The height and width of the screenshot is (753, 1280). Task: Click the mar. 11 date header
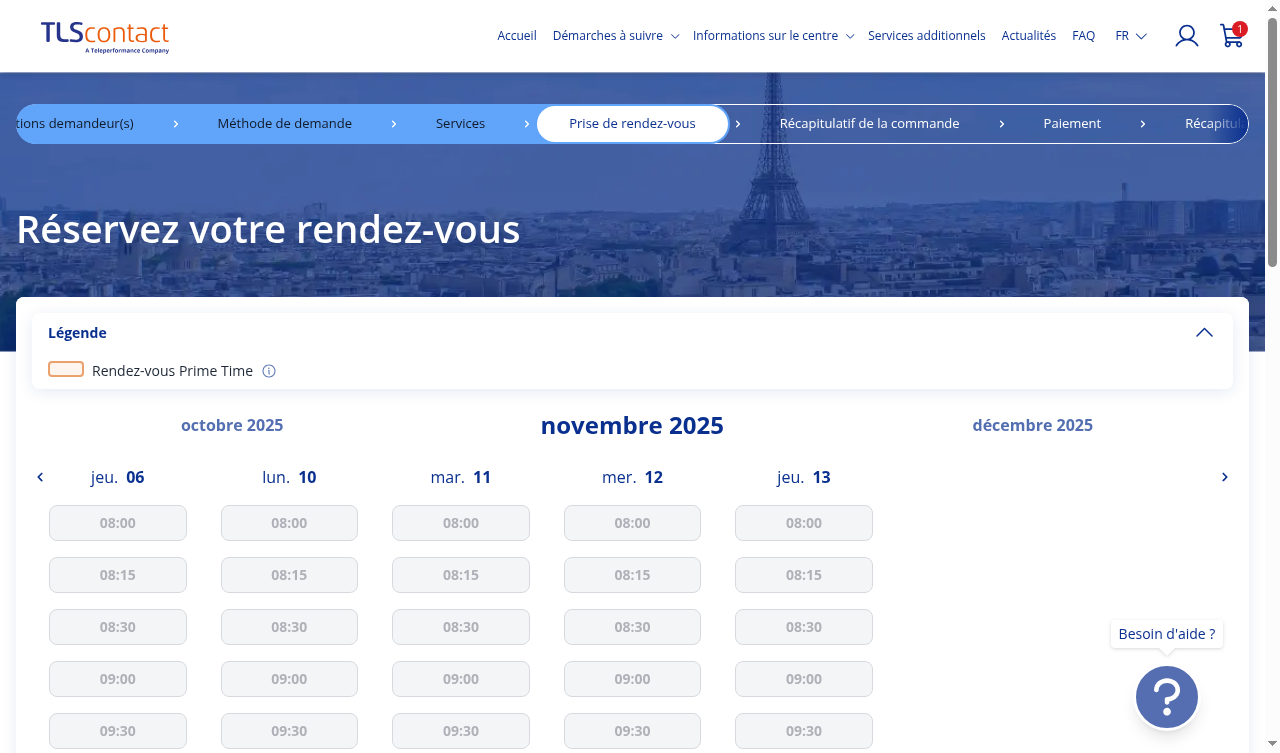(x=461, y=477)
